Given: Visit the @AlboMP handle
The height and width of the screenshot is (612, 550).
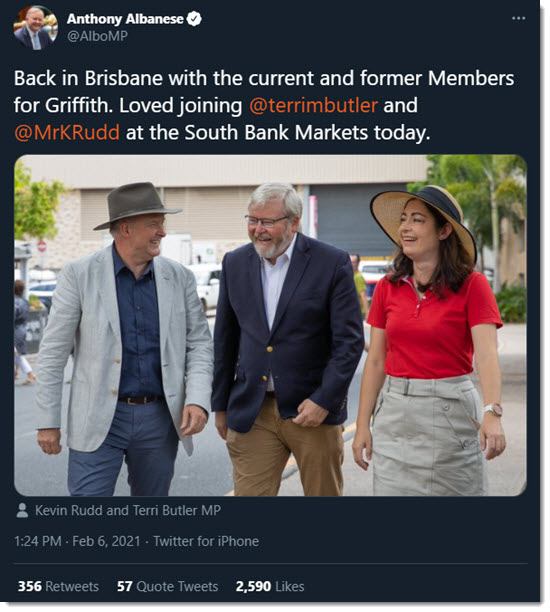Looking at the screenshot, I should 97,36.
